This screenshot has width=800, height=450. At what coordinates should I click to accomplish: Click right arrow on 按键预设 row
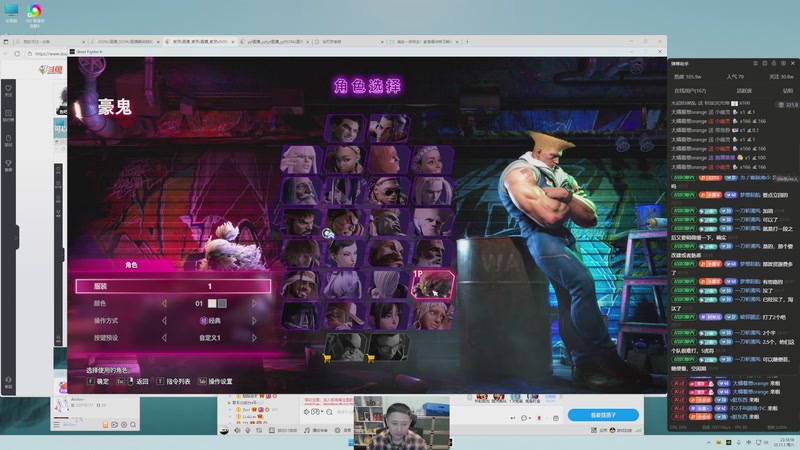254,338
